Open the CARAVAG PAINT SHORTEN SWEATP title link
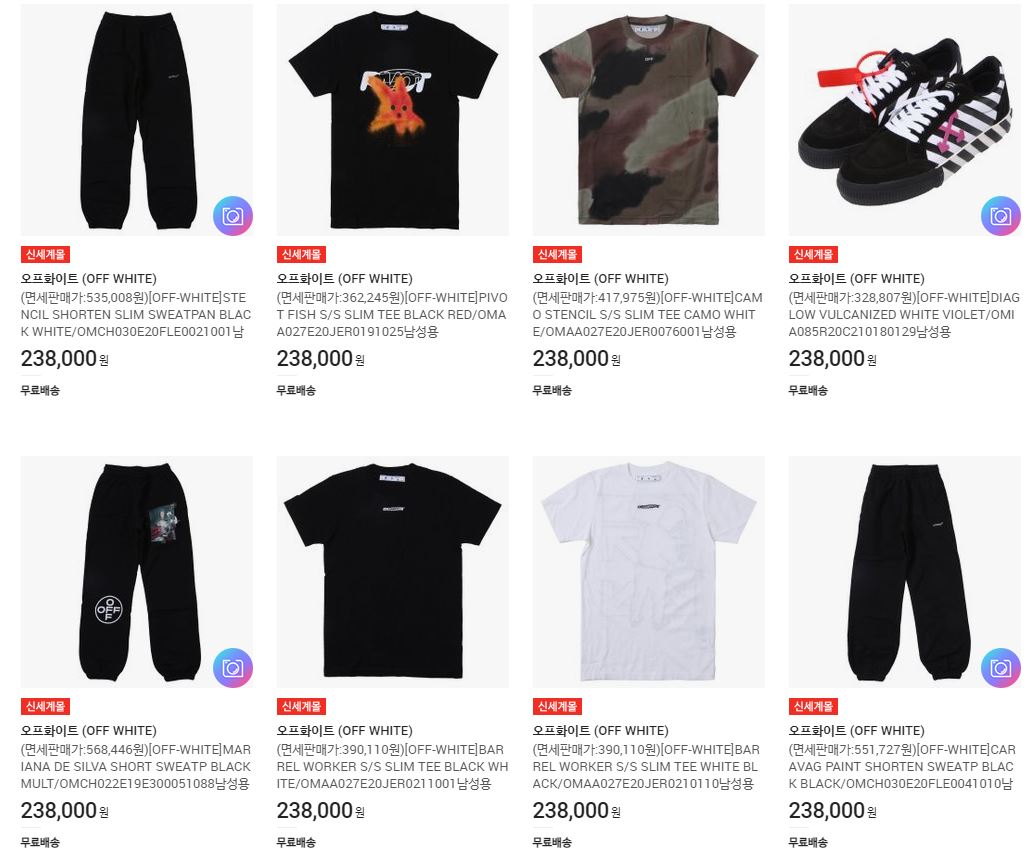The width and height of the screenshot is (1033, 863). pos(903,767)
